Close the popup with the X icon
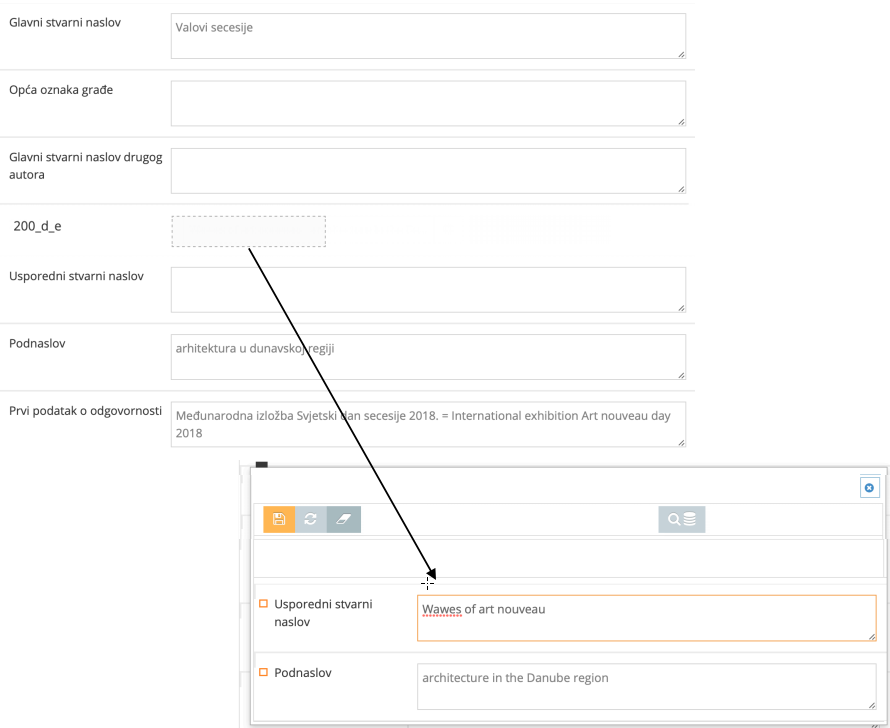The height and width of the screenshot is (728, 890). coord(869,487)
